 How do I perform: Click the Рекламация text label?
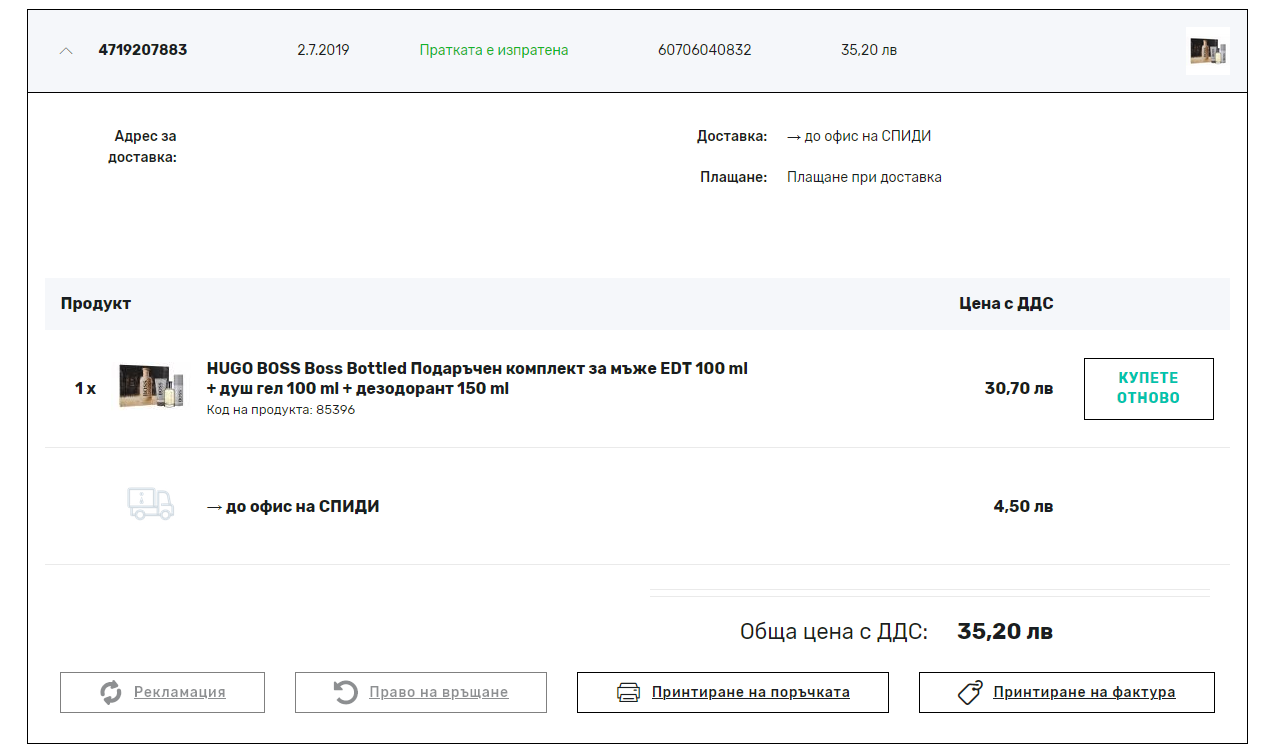(x=179, y=692)
